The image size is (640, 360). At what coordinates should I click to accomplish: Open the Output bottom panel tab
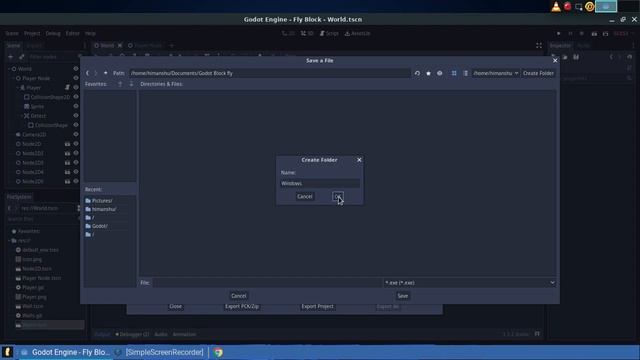coord(102,334)
